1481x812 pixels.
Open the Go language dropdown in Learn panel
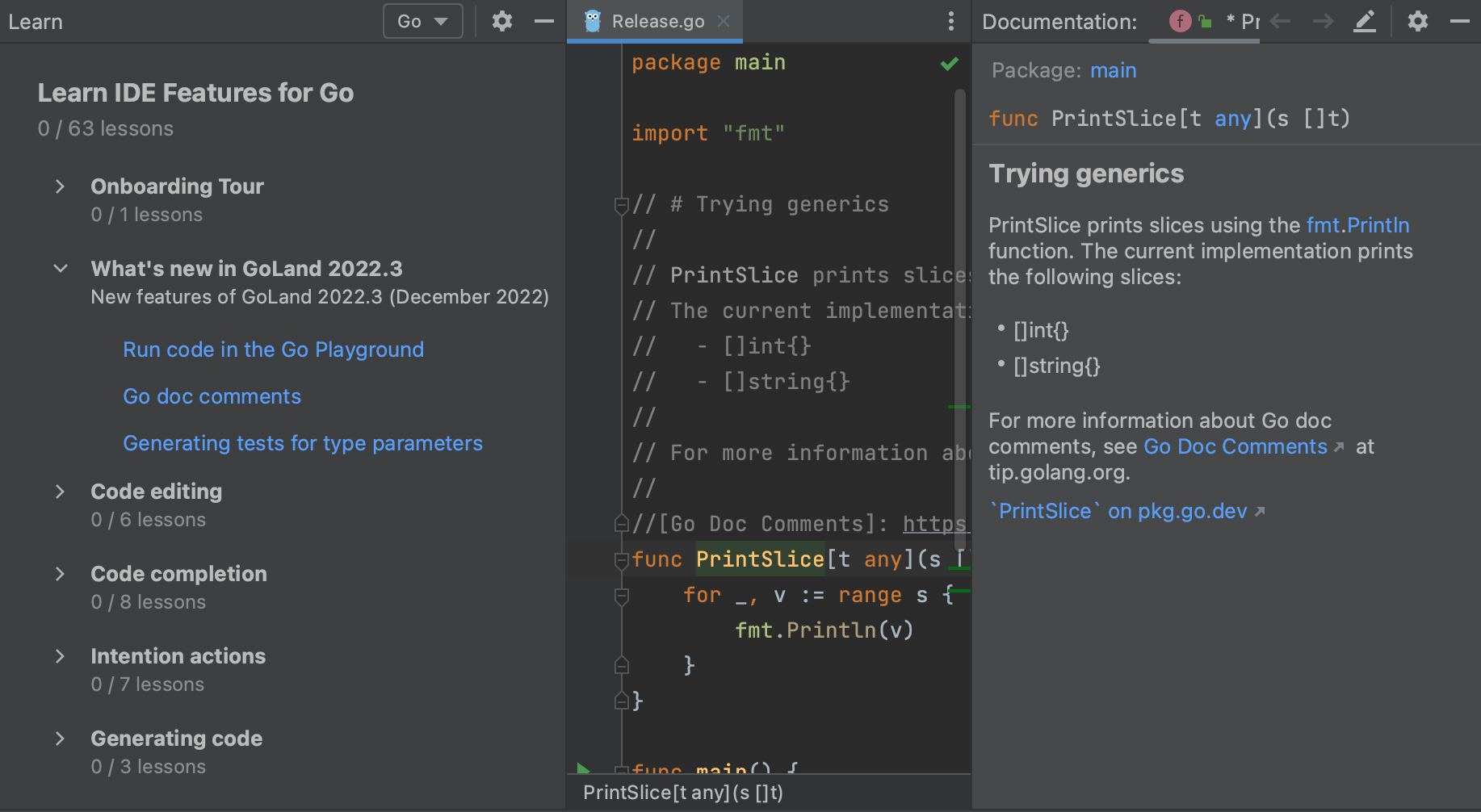422,21
